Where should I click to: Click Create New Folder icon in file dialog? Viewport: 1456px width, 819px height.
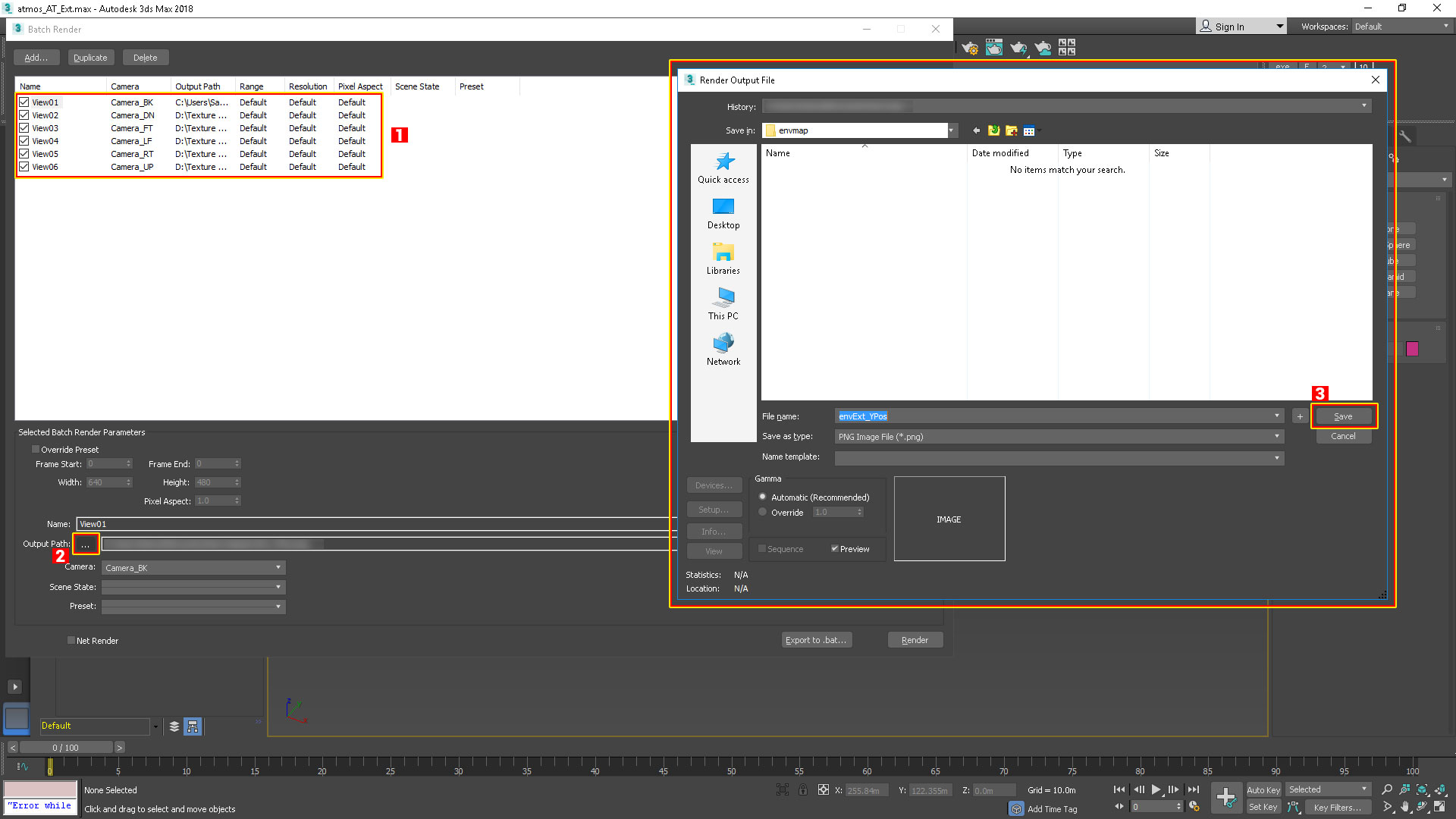coord(1011,130)
